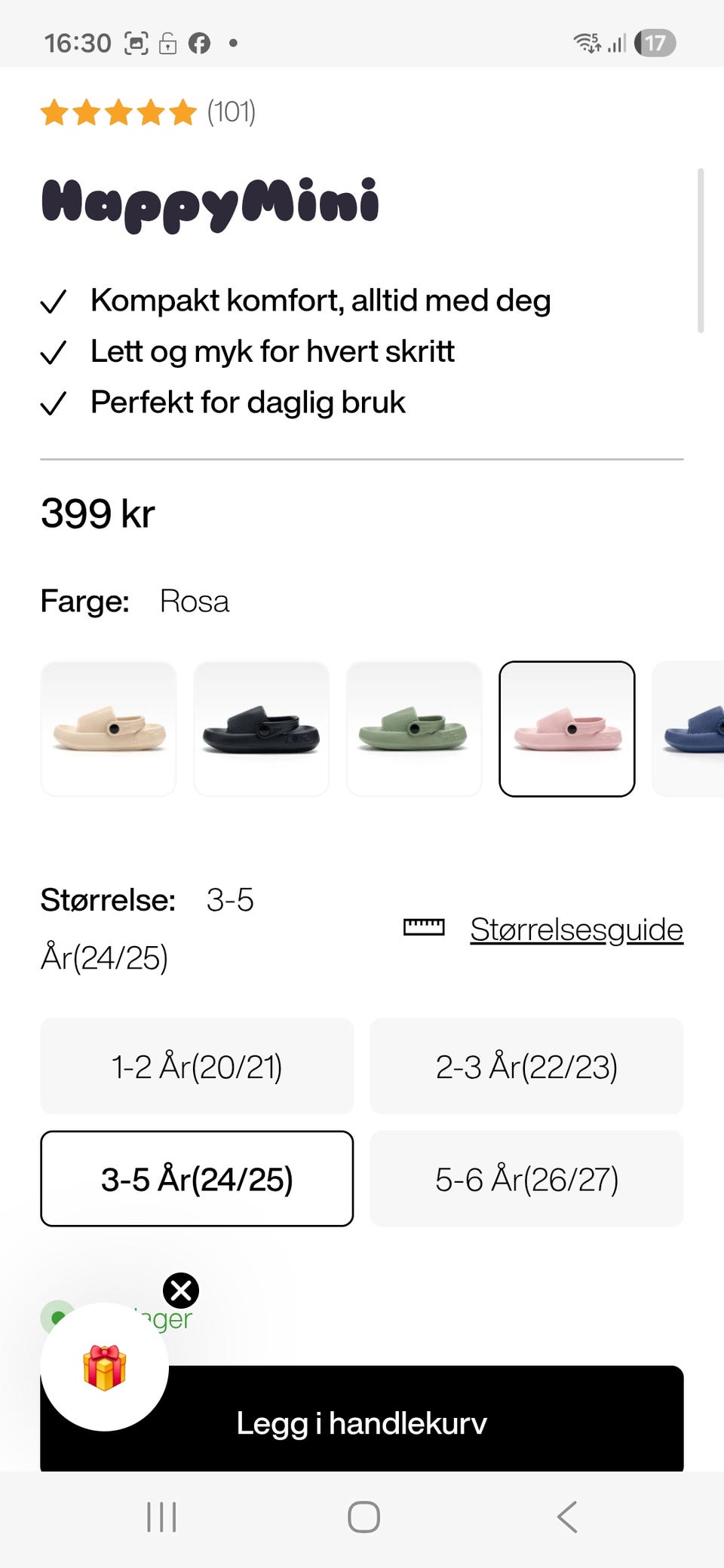Pick the beige sandal color swatch
Screen dimensions: 724x1568
click(x=109, y=729)
